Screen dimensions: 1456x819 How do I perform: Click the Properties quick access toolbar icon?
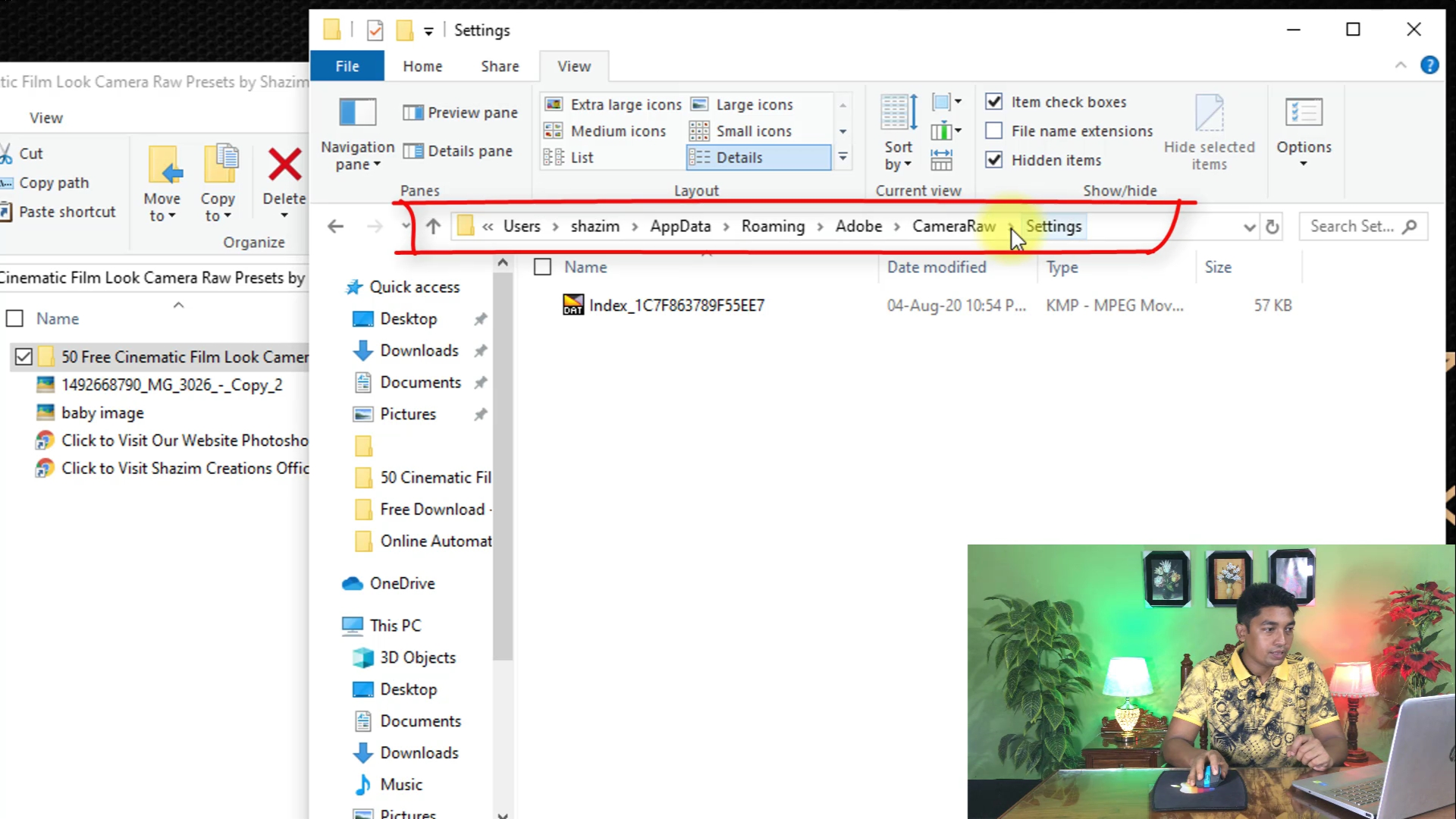click(375, 30)
